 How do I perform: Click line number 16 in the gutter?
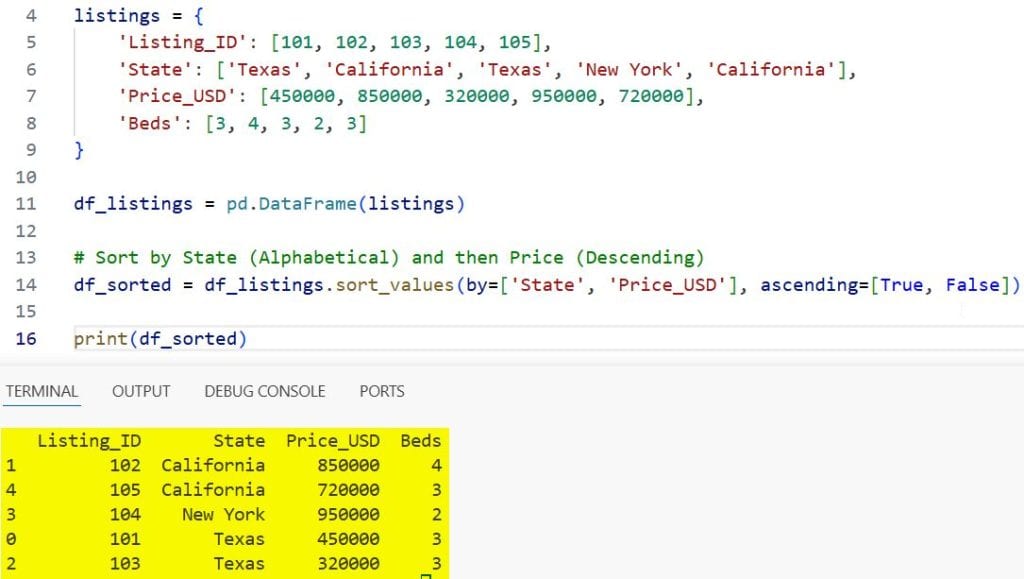point(26,339)
